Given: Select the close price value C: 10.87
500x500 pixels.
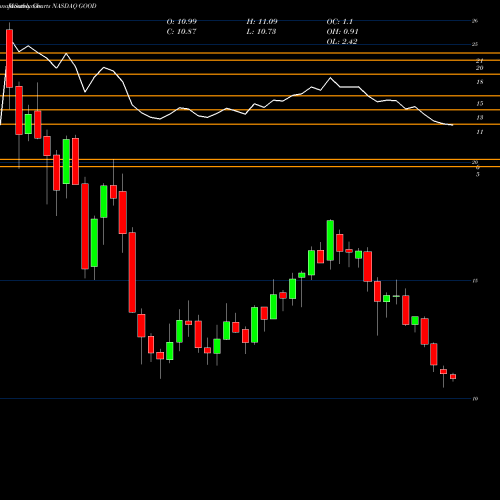Looking at the screenshot, I should coord(181,32).
